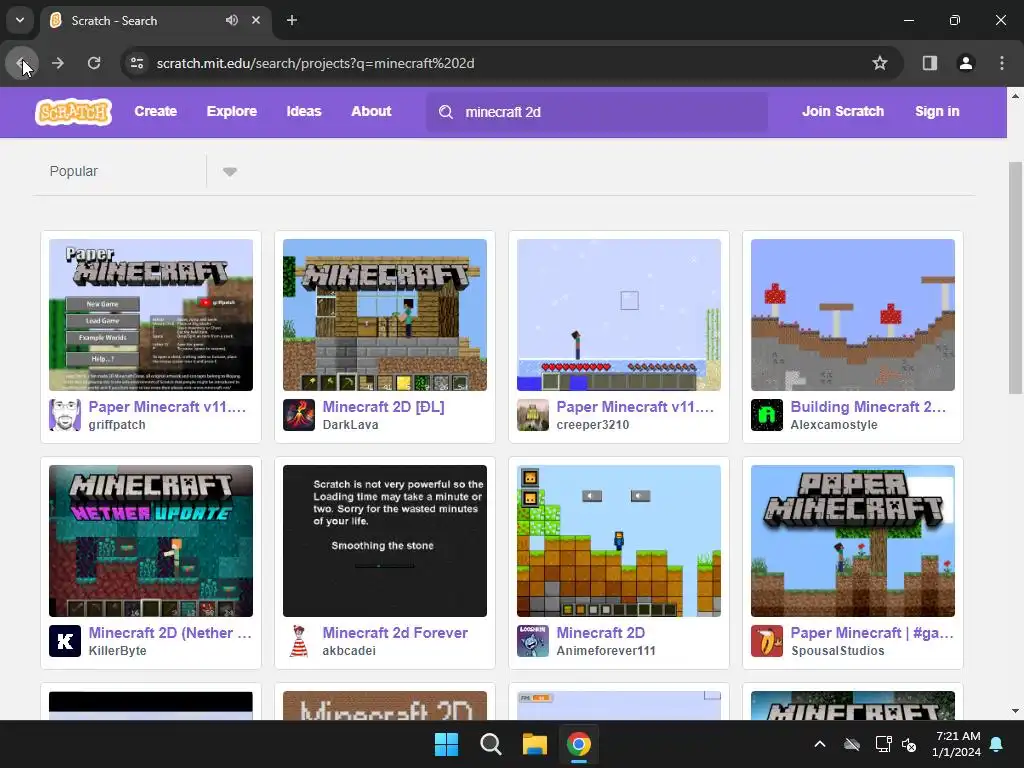This screenshot has width=1024, height=768.
Task: Open Ideas in Scratch navbar
Action: click(x=304, y=112)
